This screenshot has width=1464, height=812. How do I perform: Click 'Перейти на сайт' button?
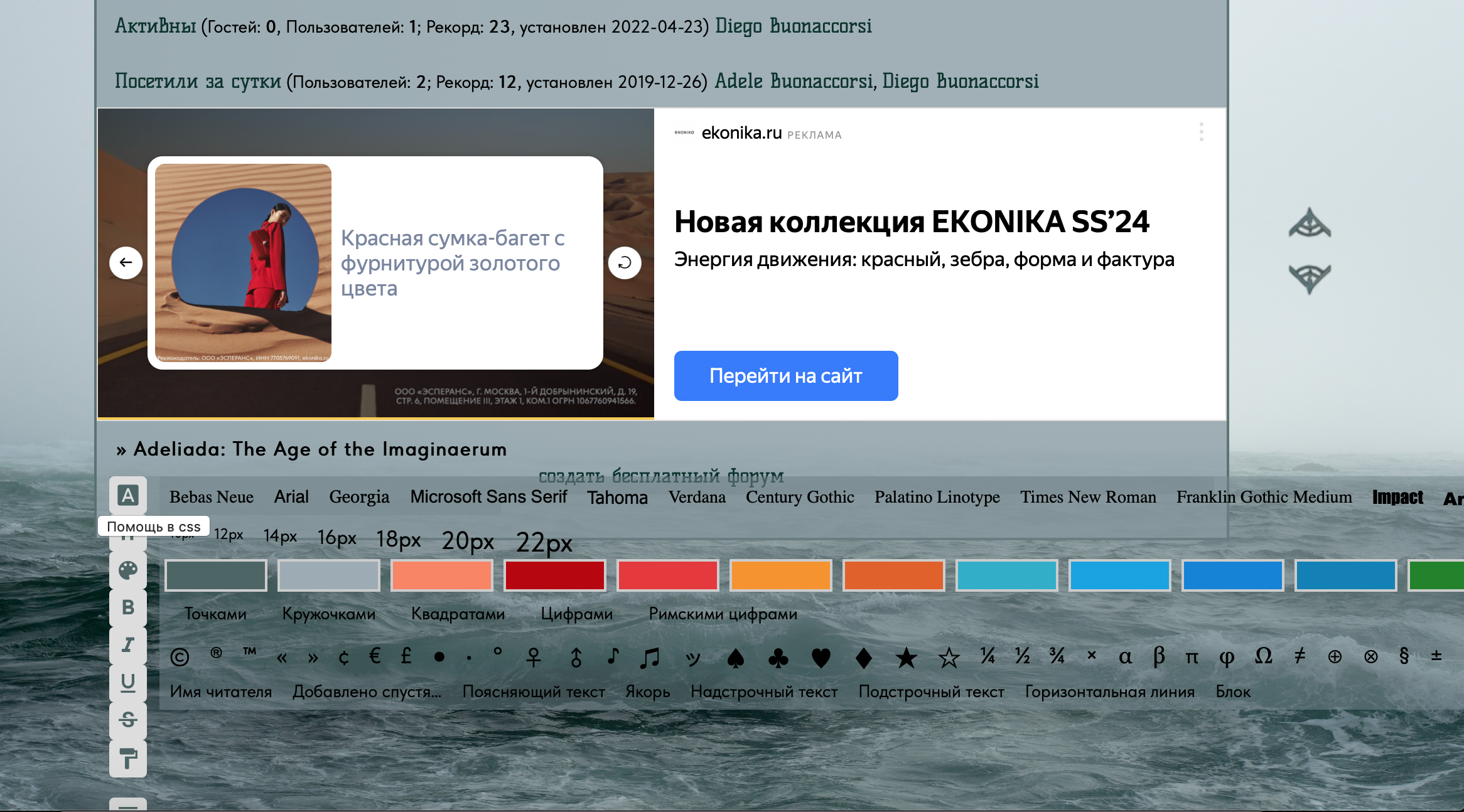(785, 375)
